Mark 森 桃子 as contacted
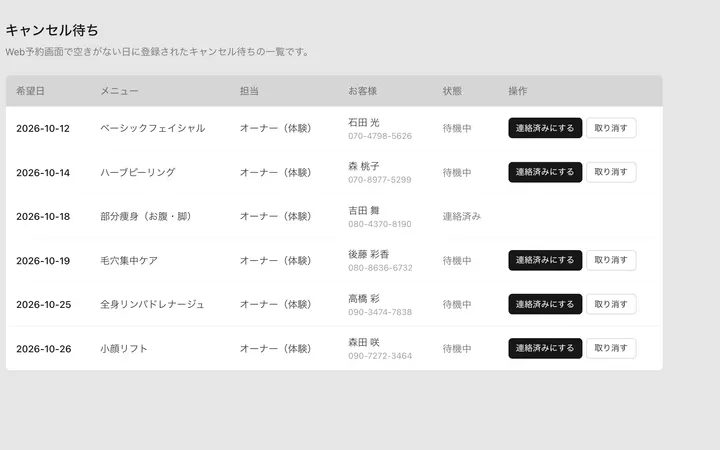The image size is (720, 450). pyautogui.click(x=545, y=172)
